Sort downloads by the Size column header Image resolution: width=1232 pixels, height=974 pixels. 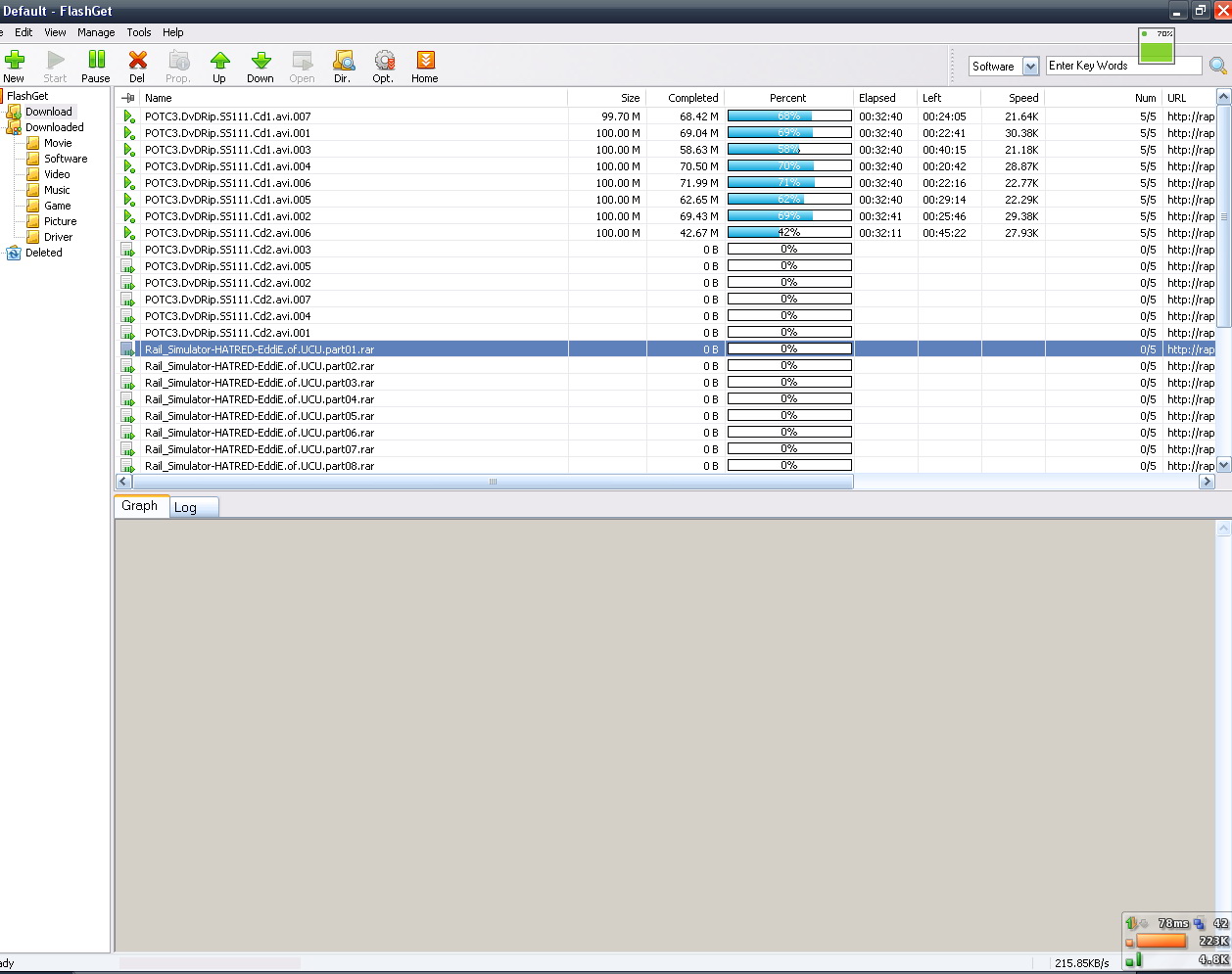click(607, 98)
